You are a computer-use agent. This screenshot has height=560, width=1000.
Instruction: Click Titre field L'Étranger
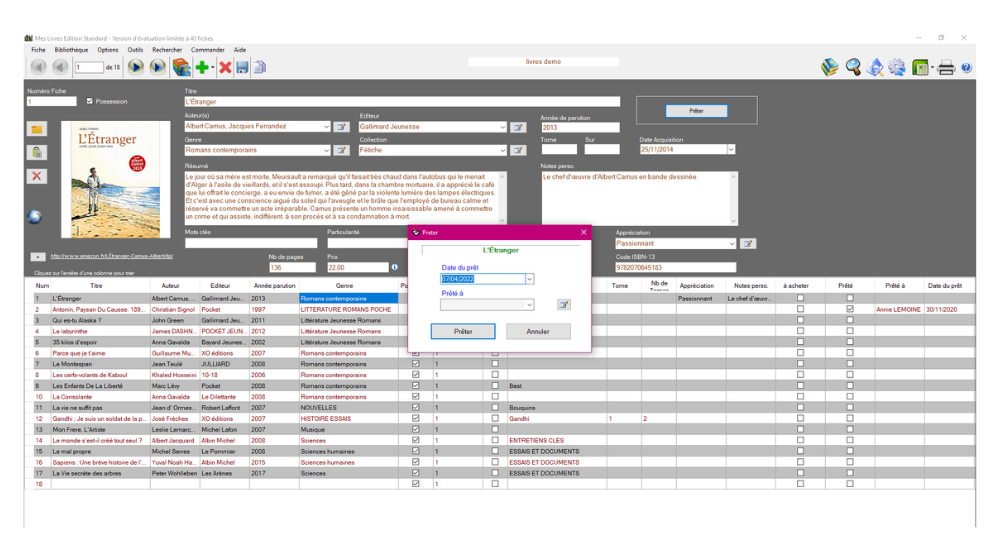(x=402, y=101)
